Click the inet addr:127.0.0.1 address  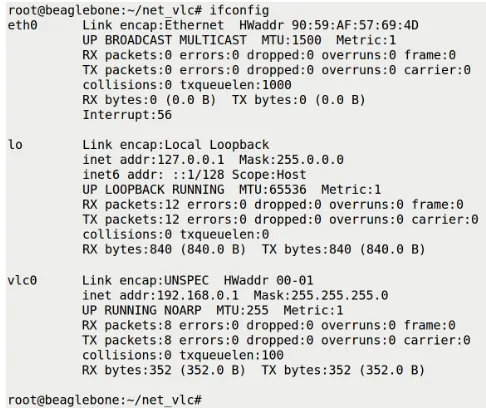click(x=153, y=160)
